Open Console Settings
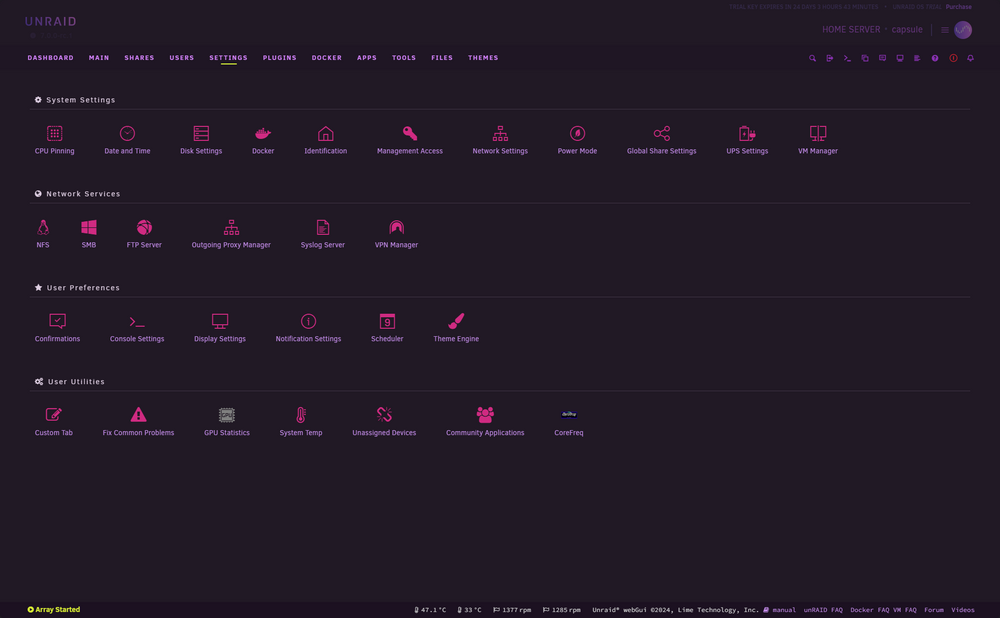Image resolution: width=1000 pixels, height=618 pixels. (137, 328)
